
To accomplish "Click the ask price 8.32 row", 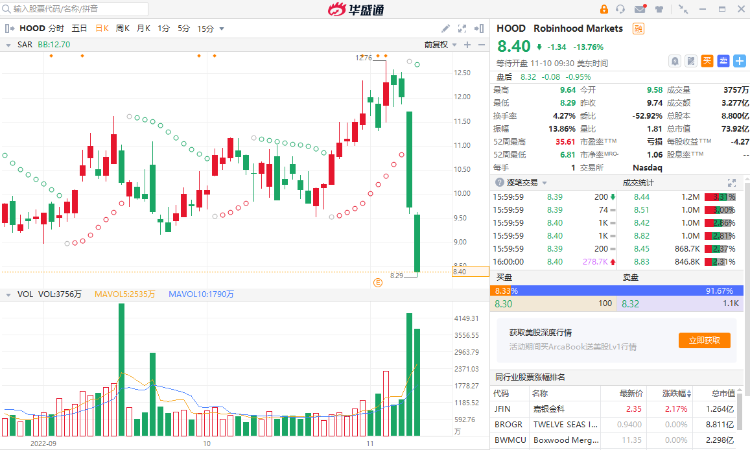I will coord(680,304).
